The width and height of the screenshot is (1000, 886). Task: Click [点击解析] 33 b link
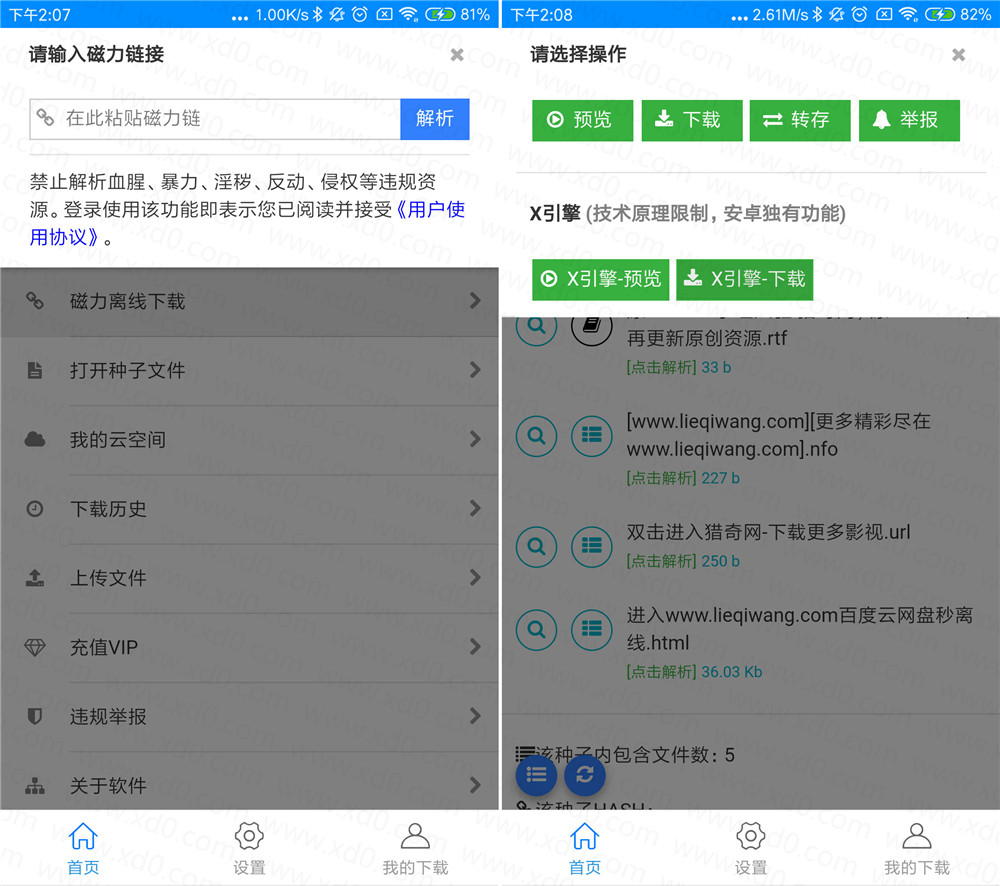click(x=679, y=367)
